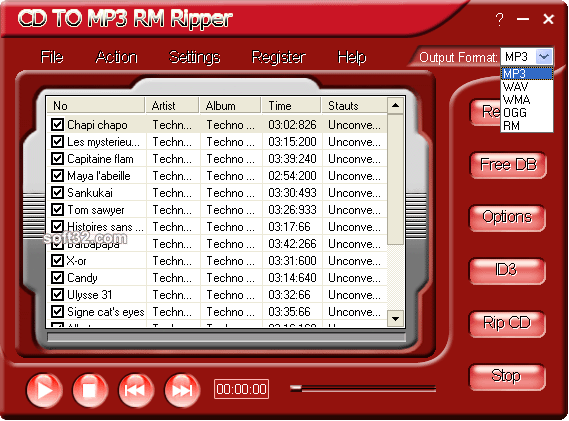Click the track list vertical scrollbar thumb
569x421 pixels.
click(396, 180)
